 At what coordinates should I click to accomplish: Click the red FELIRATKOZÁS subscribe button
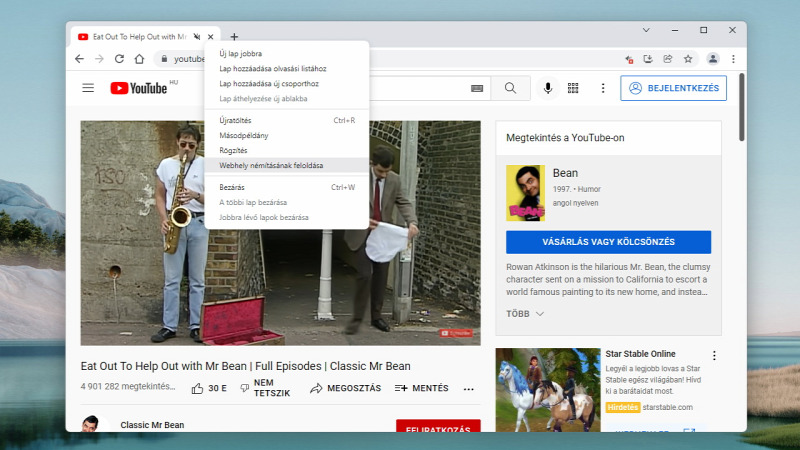pyautogui.click(x=438, y=426)
